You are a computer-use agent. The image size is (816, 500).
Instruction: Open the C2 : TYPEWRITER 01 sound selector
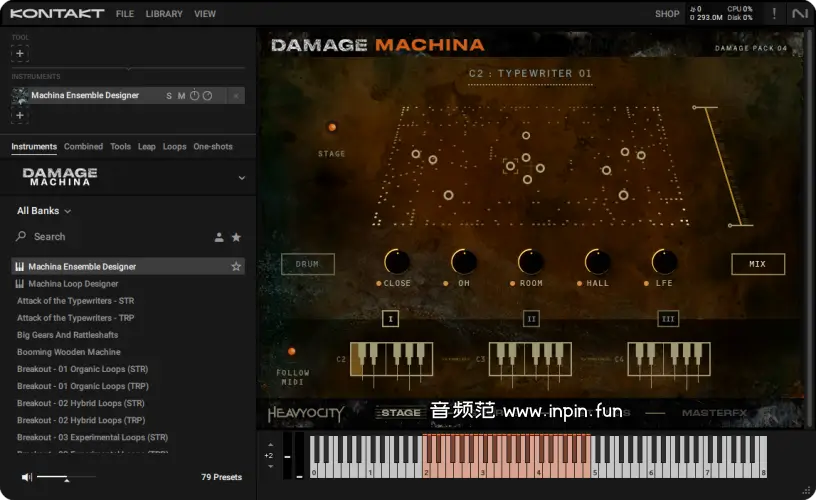[530, 74]
